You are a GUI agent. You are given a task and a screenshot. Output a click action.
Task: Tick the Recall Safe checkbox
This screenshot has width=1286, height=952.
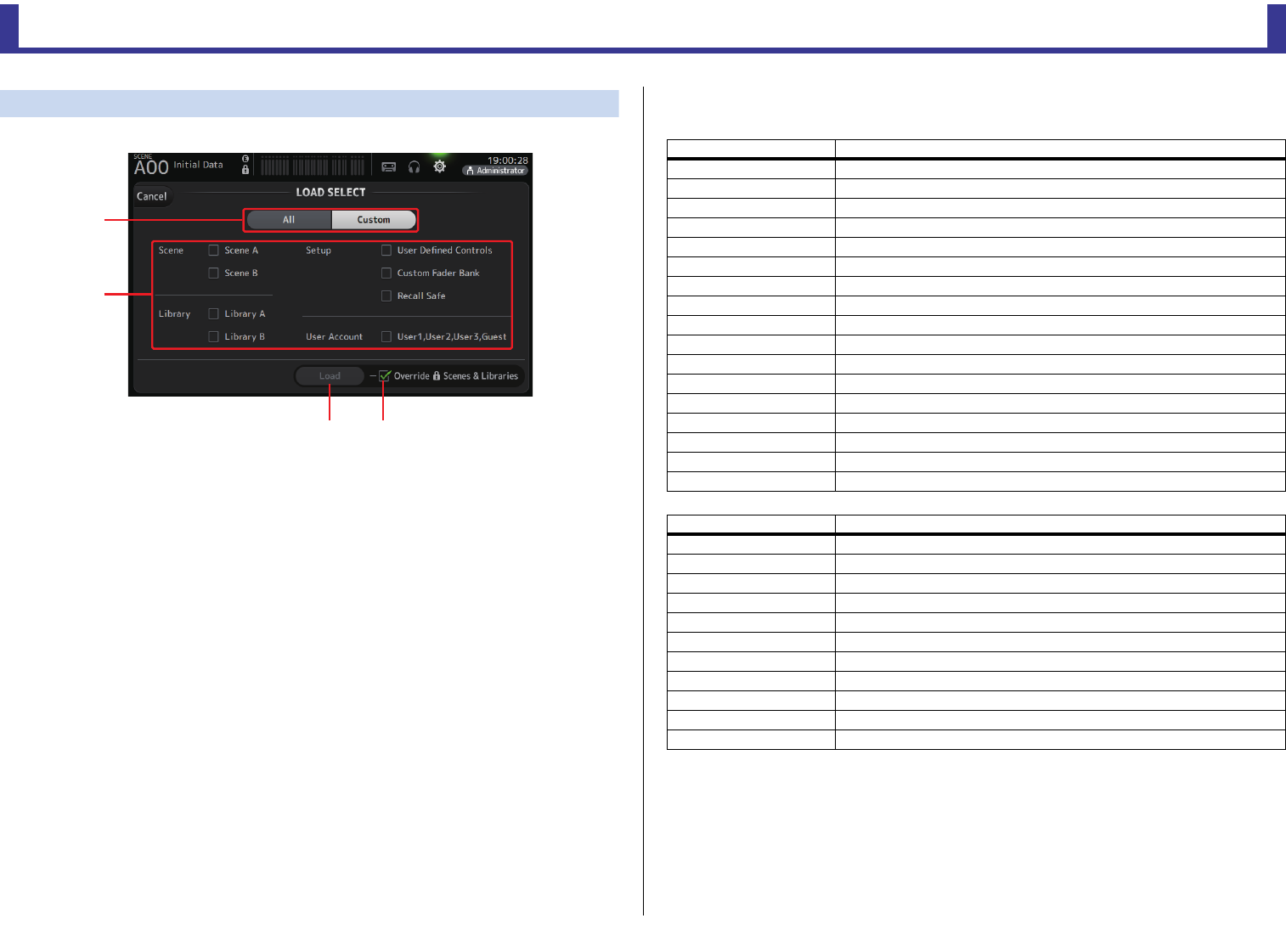click(386, 296)
